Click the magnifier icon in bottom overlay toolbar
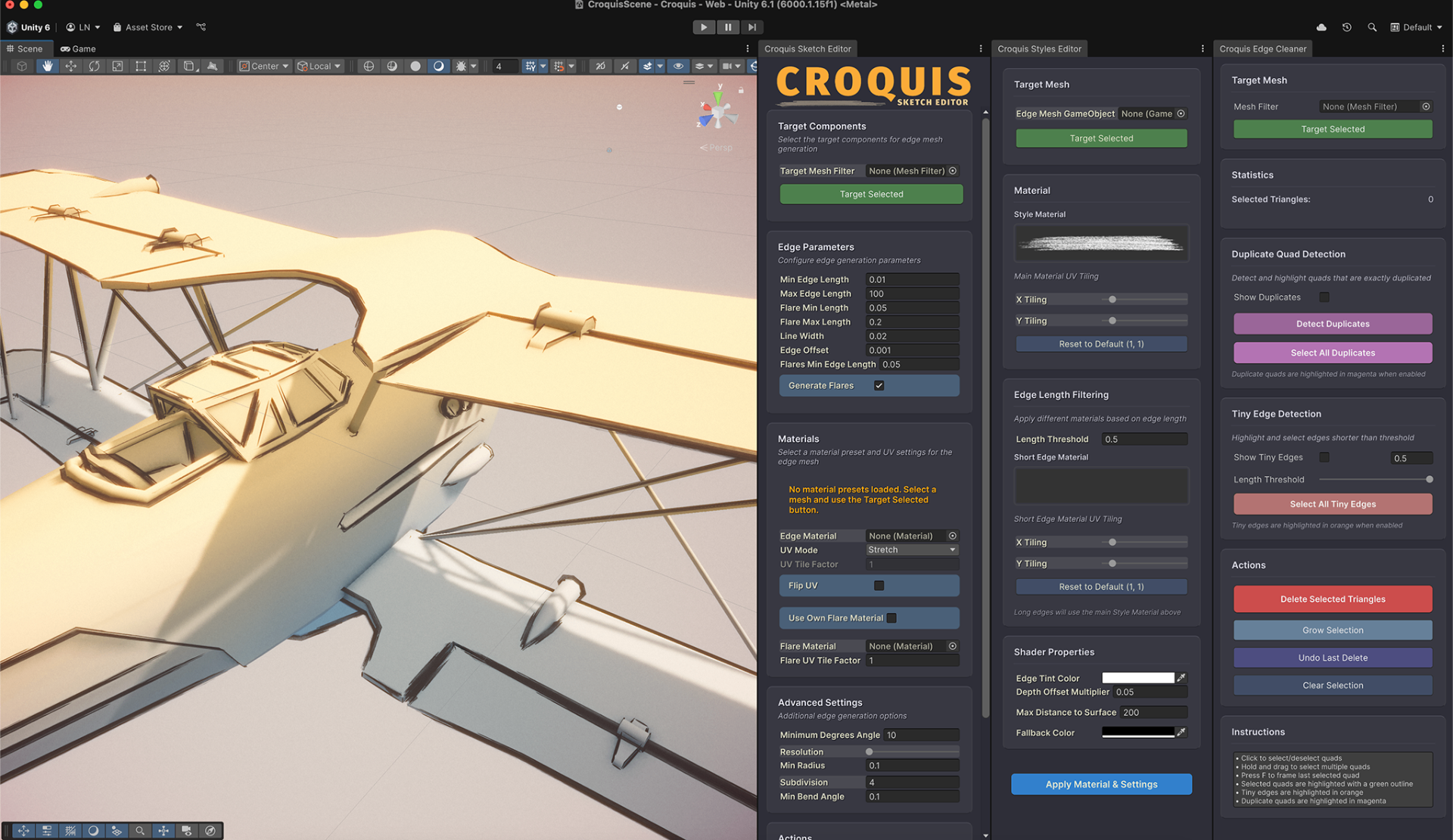Image resolution: width=1453 pixels, height=840 pixels. tap(140, 831)
